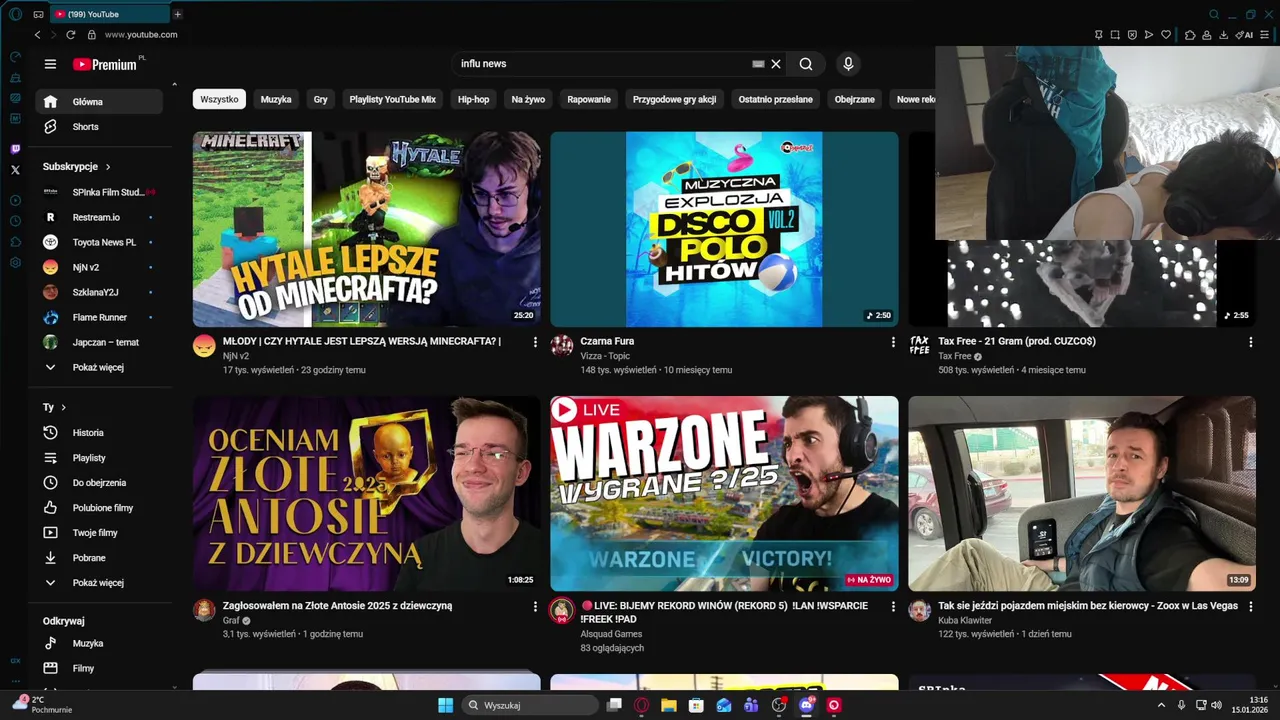
Task: Open Historia in the sidebar
Action: 98,433
